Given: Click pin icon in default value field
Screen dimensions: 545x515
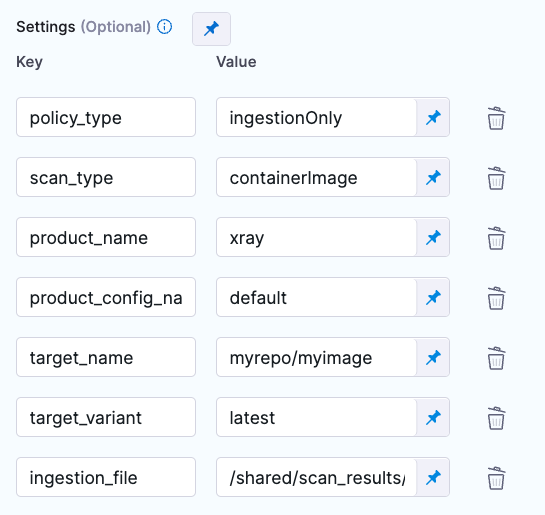Looking at the screenshot, I should point(433,297).
